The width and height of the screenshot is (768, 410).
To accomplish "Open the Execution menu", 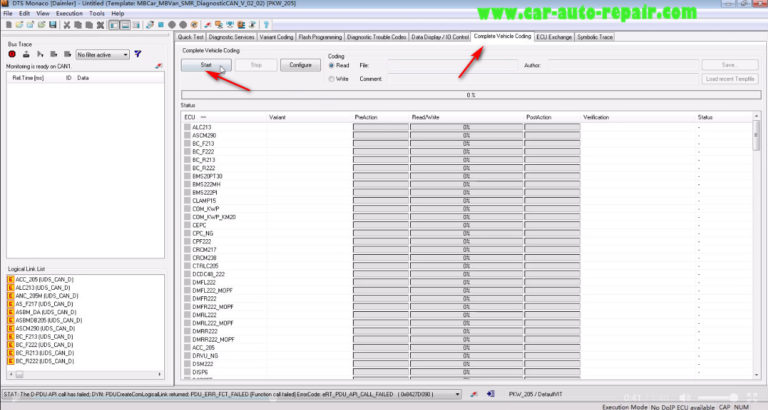I will pyautogui.click(x=69, y=13).
